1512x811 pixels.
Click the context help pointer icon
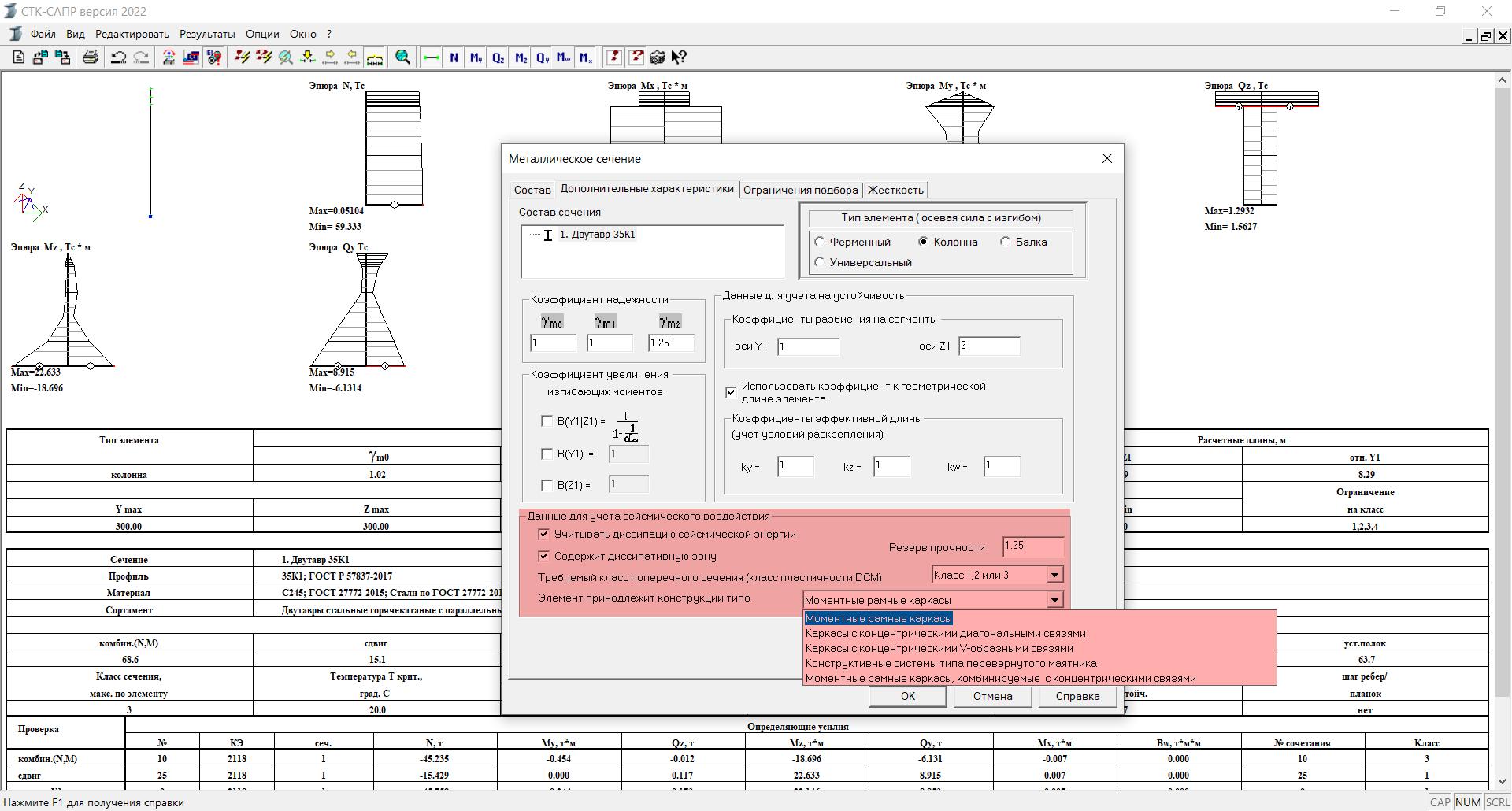[x=679, y=57]
